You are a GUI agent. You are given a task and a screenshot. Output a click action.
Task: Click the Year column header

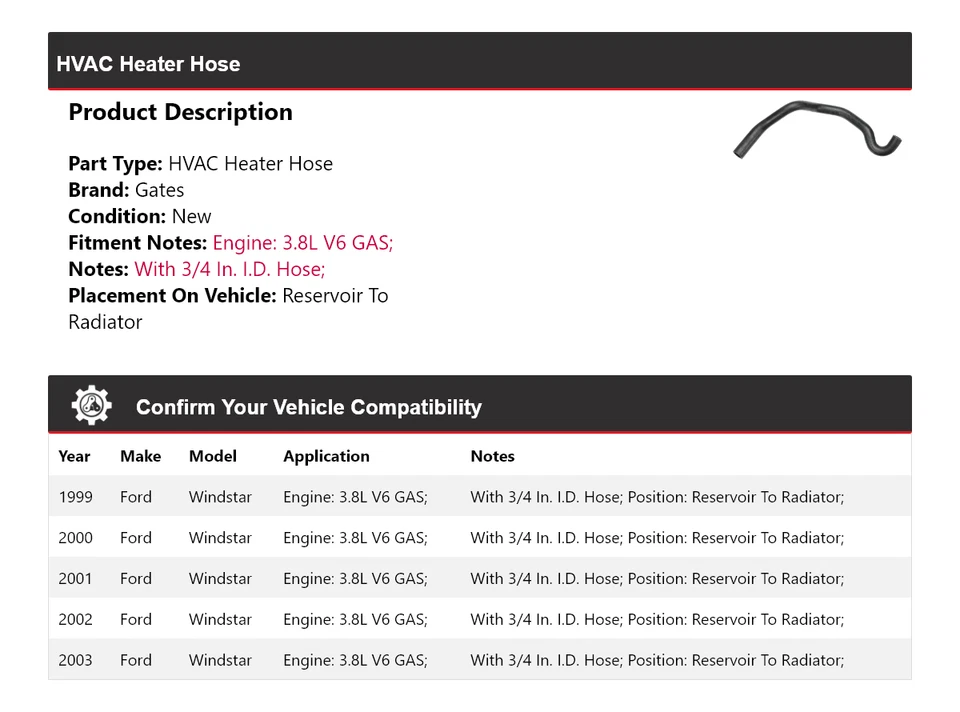(x=74, y=456)
